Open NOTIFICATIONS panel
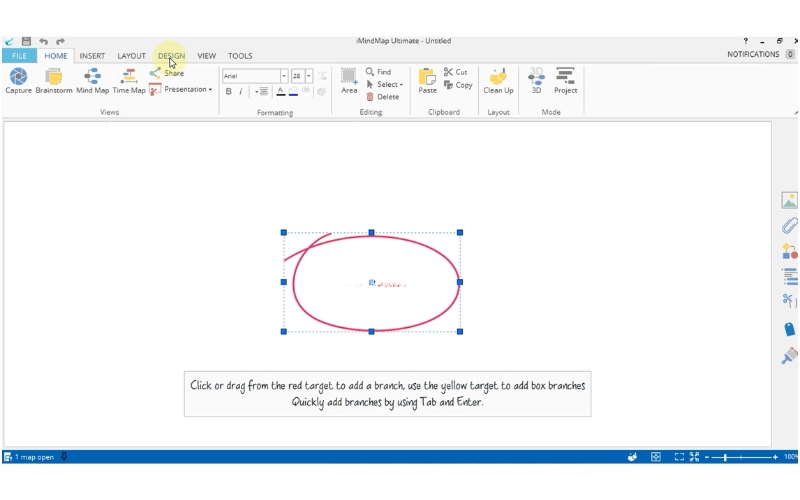Viewport: 800px width, 500px height. tap(760, 54)
